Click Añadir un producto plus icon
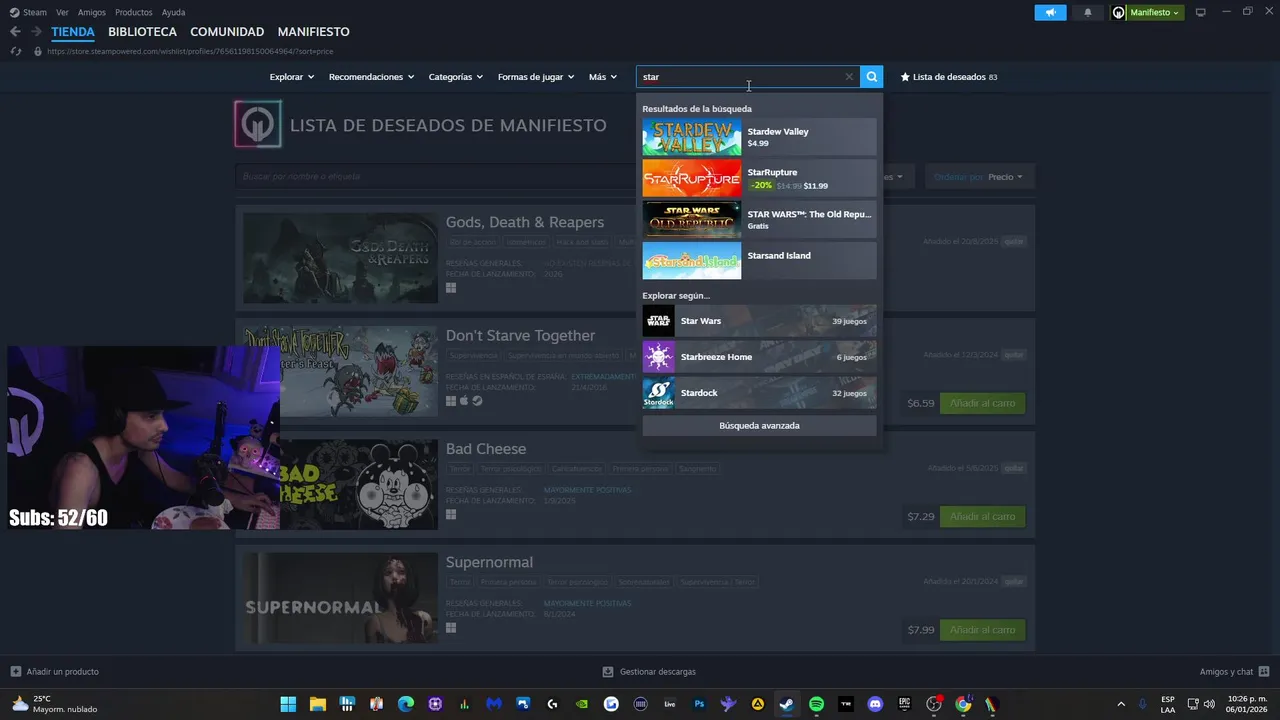 [x=15, y=672]
